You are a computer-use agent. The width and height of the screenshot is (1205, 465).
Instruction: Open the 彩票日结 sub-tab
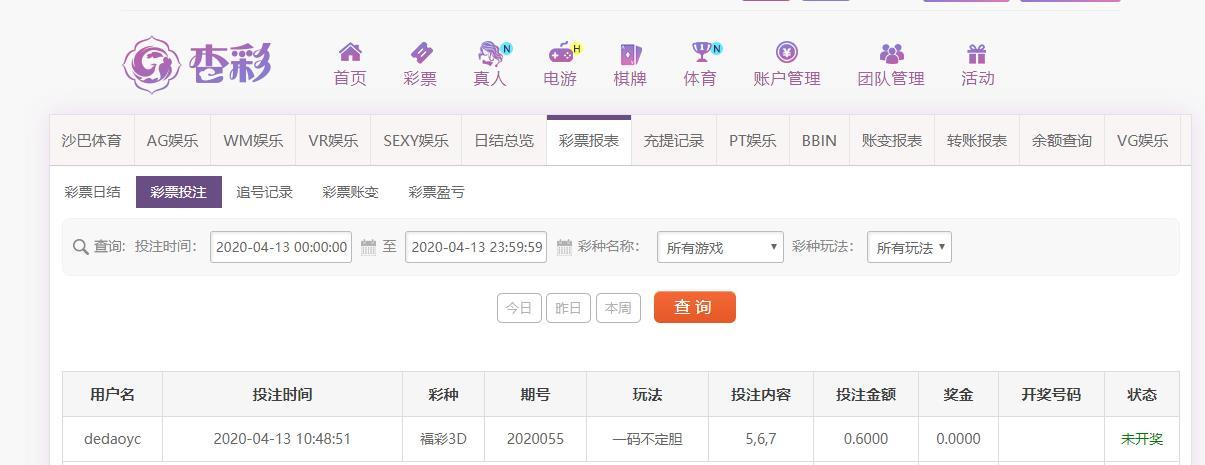point(92,192)
